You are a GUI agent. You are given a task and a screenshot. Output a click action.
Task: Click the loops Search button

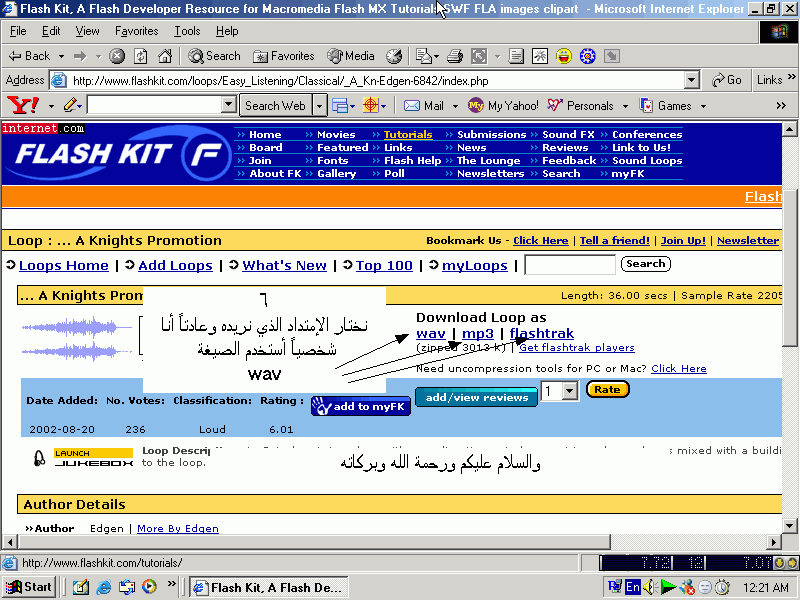(x=645, y=264)
